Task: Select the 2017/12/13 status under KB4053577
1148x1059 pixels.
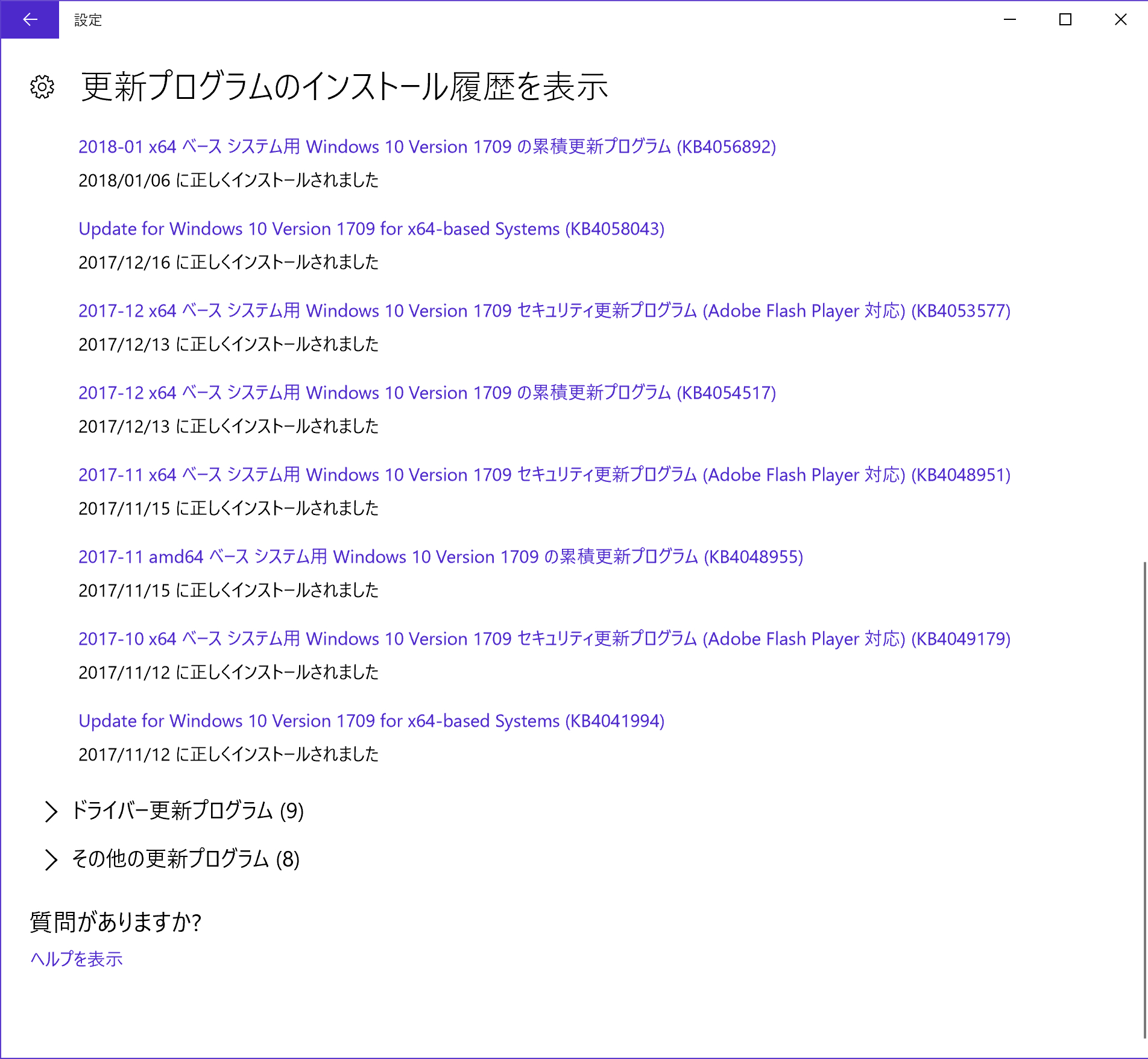Action: [229, 344]
